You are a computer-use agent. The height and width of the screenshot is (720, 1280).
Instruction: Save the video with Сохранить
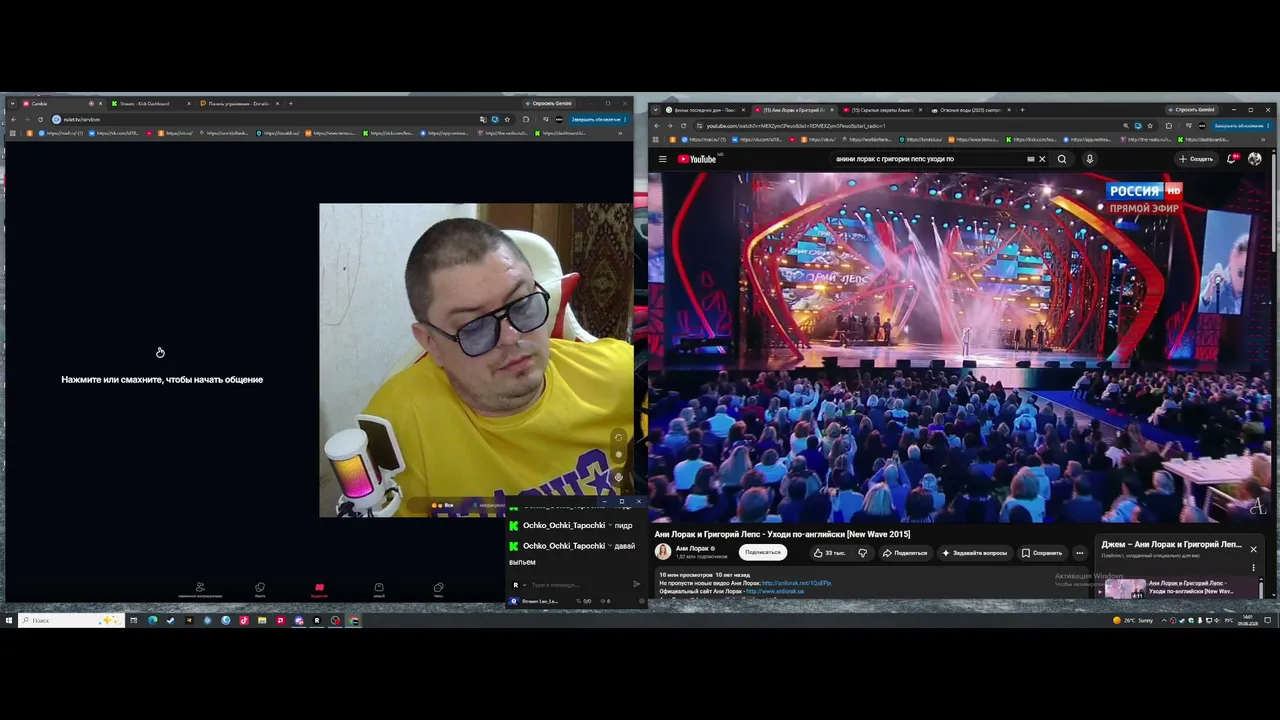pyautogui.click(x=1042, y=553)
